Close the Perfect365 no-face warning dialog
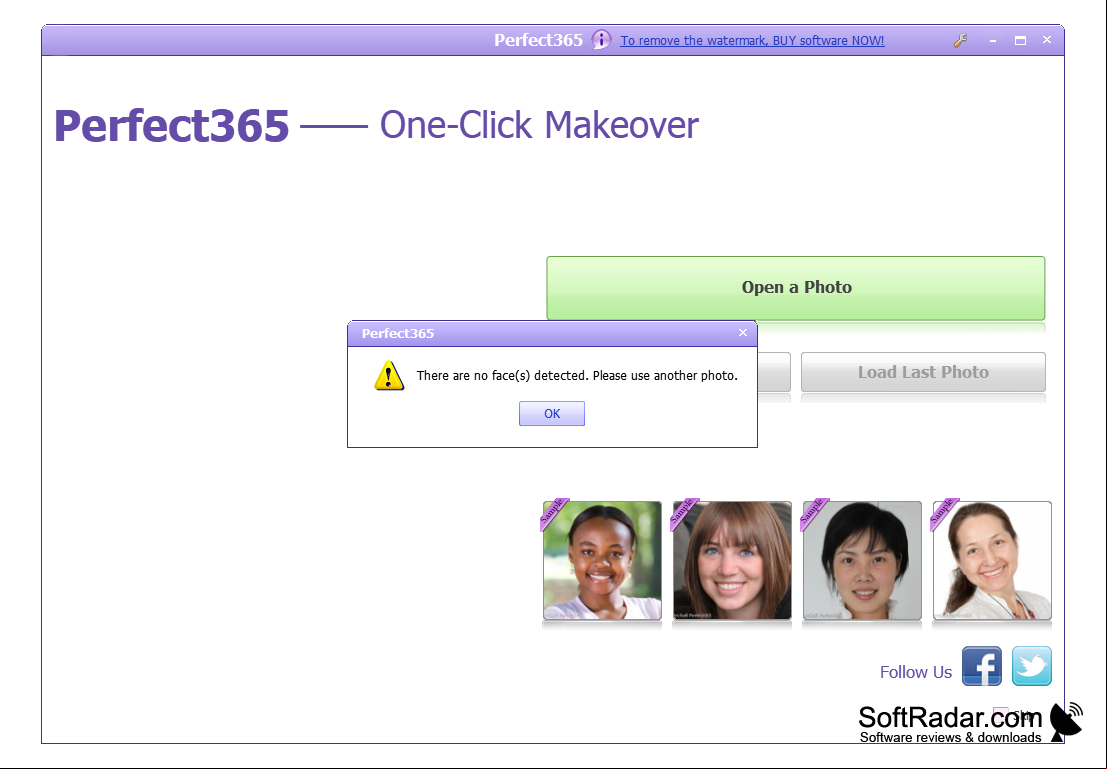Screen dimensions: 1107x769 tap(743, 333)
